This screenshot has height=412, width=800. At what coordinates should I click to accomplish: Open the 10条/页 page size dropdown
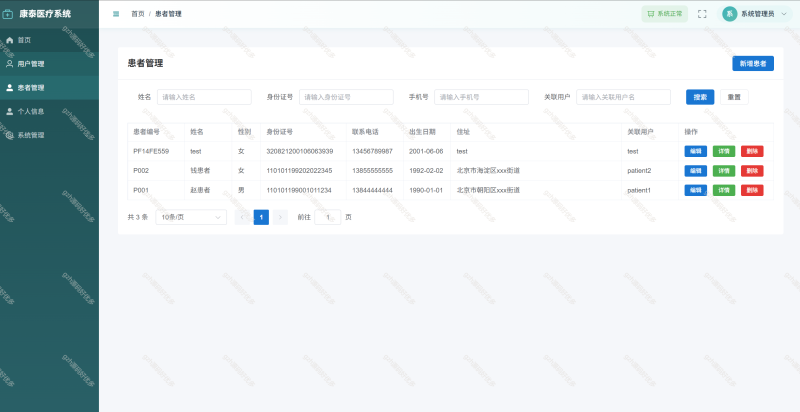[191, 217]
